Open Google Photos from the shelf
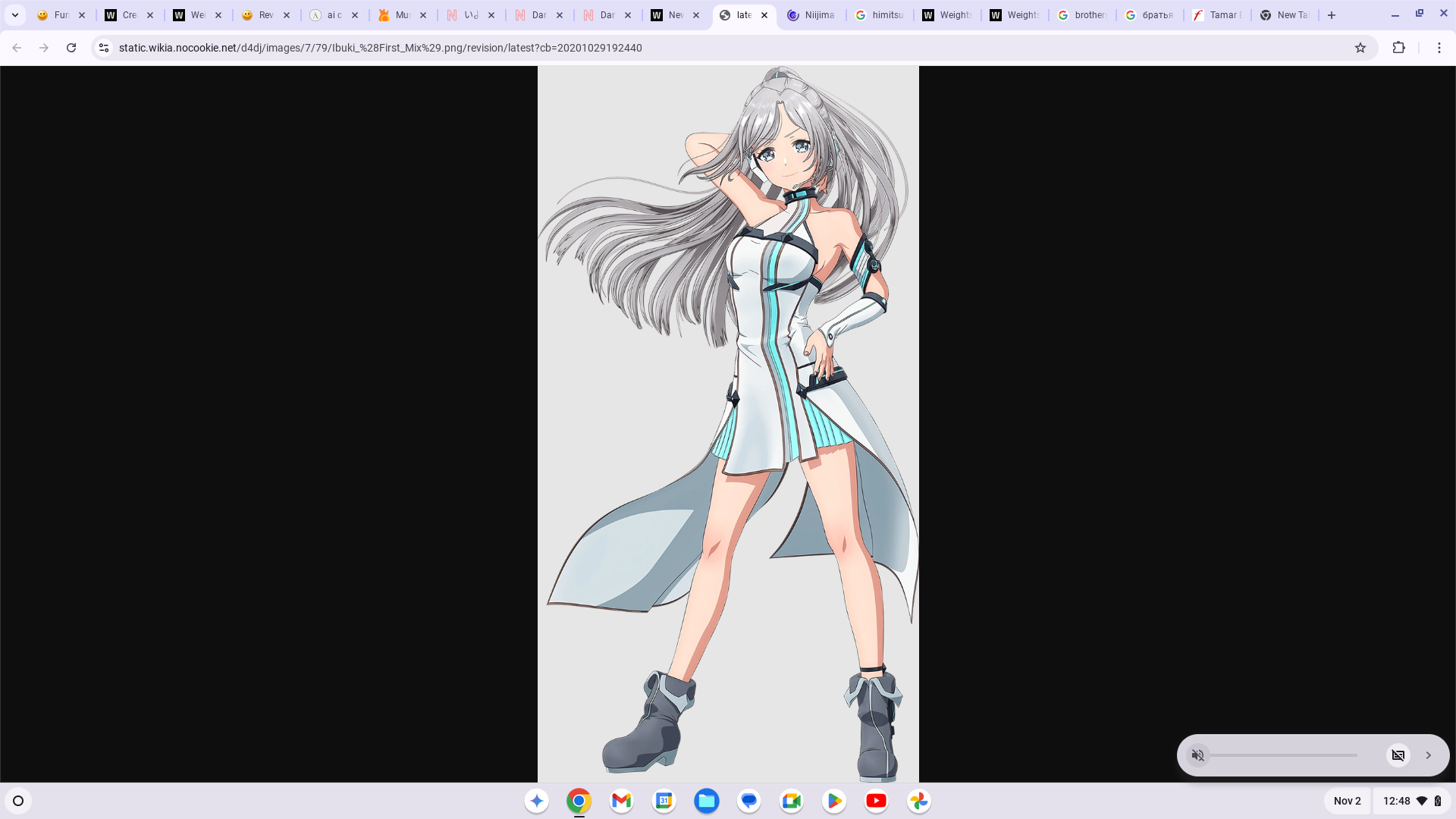The width and height of the screenshot is (1456, 819). [919, 801]
